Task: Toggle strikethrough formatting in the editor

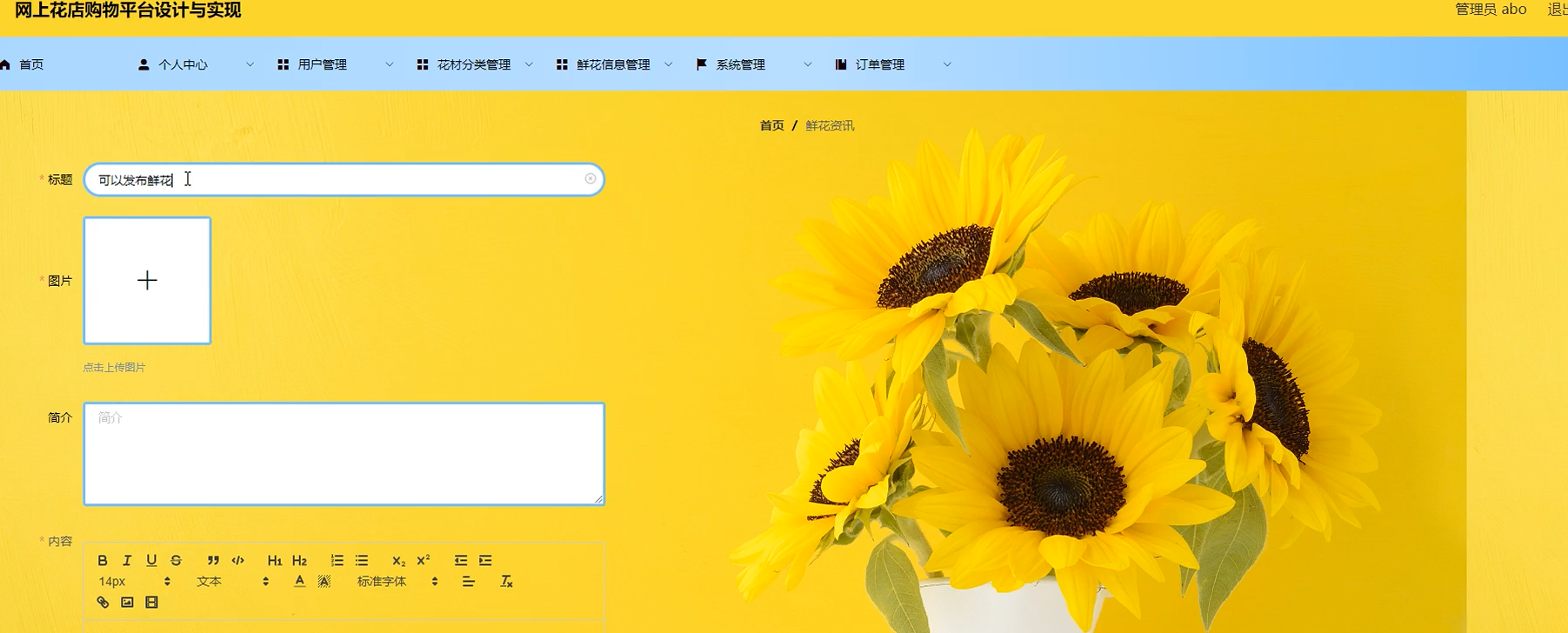Action: (176, 560)
